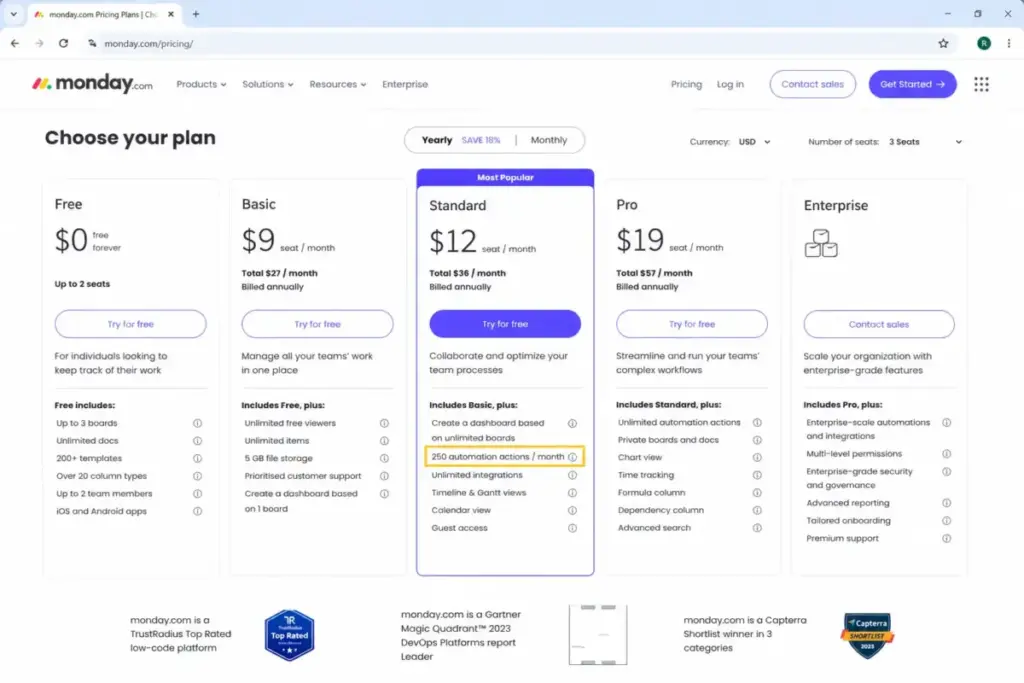Click "Dependency column" feature text
This screenshot has height=683, width=1024.
[x=661, y=510]
